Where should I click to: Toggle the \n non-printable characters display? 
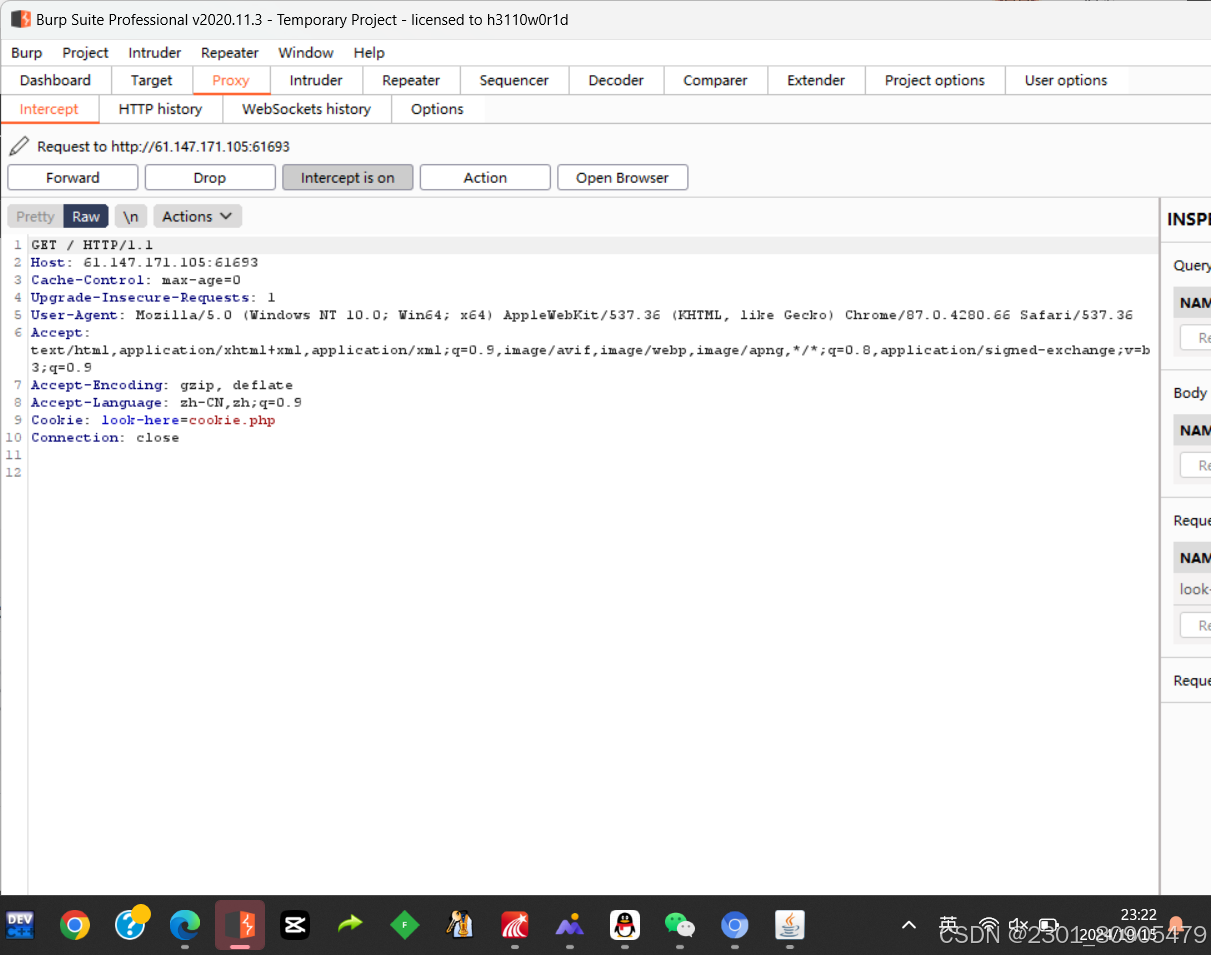[130, 216]
